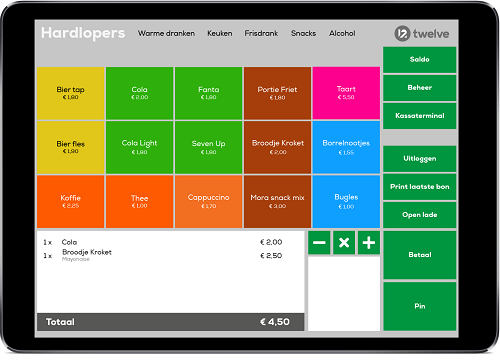Screen dimensions: 500x360
Task: Remove item with the X button
Action: pos(344,243)
